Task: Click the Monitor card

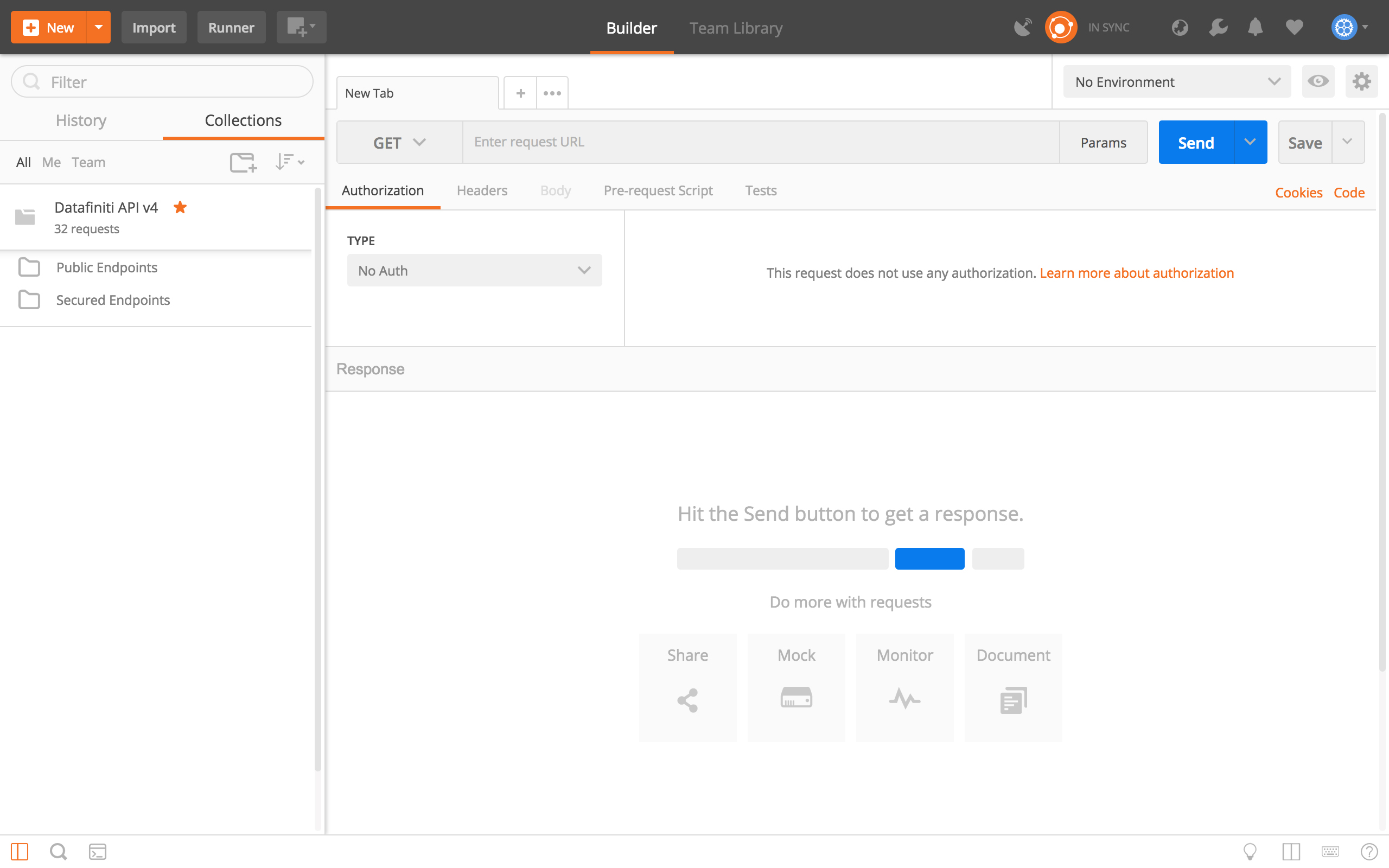Action: tap(904, 688)
